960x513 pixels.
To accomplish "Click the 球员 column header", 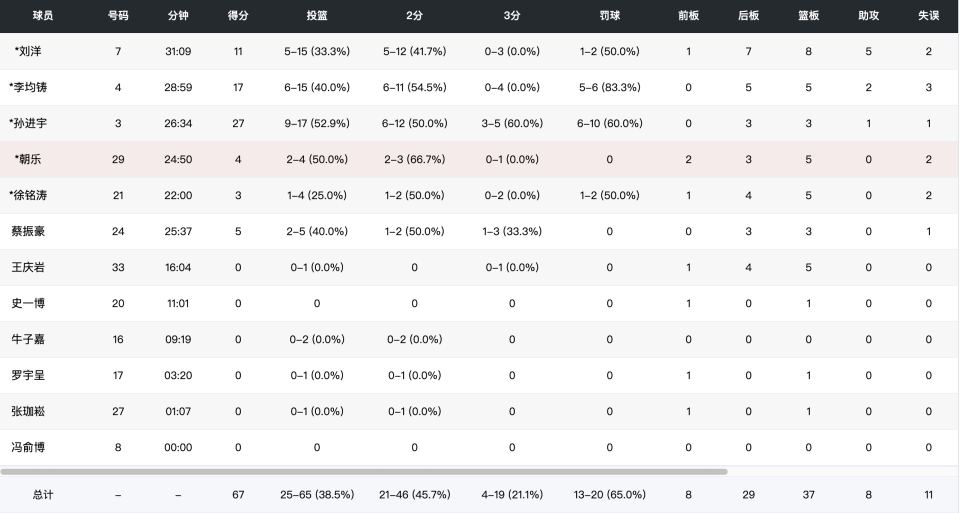I will pos(43,16).
